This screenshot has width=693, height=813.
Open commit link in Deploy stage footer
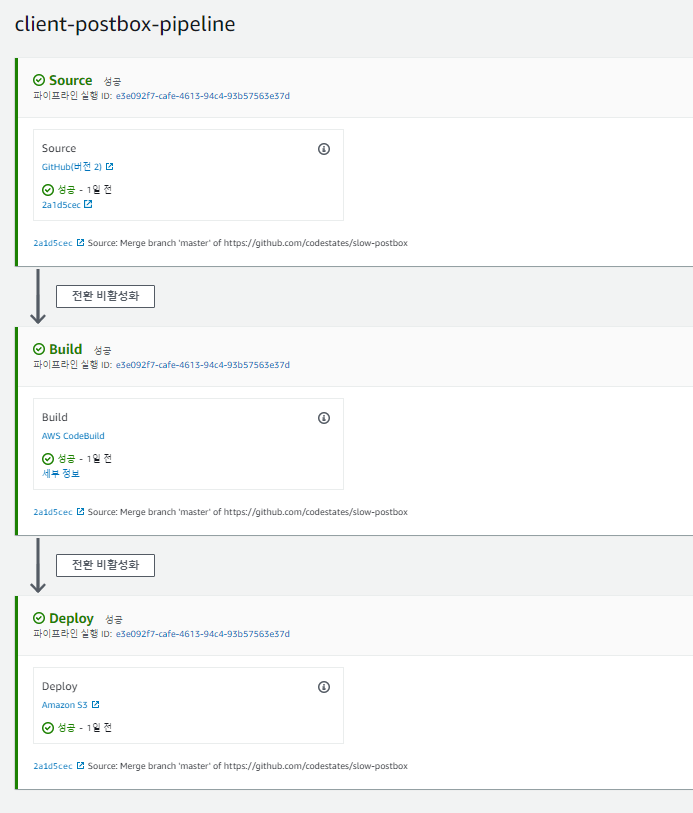coord(53,766)
